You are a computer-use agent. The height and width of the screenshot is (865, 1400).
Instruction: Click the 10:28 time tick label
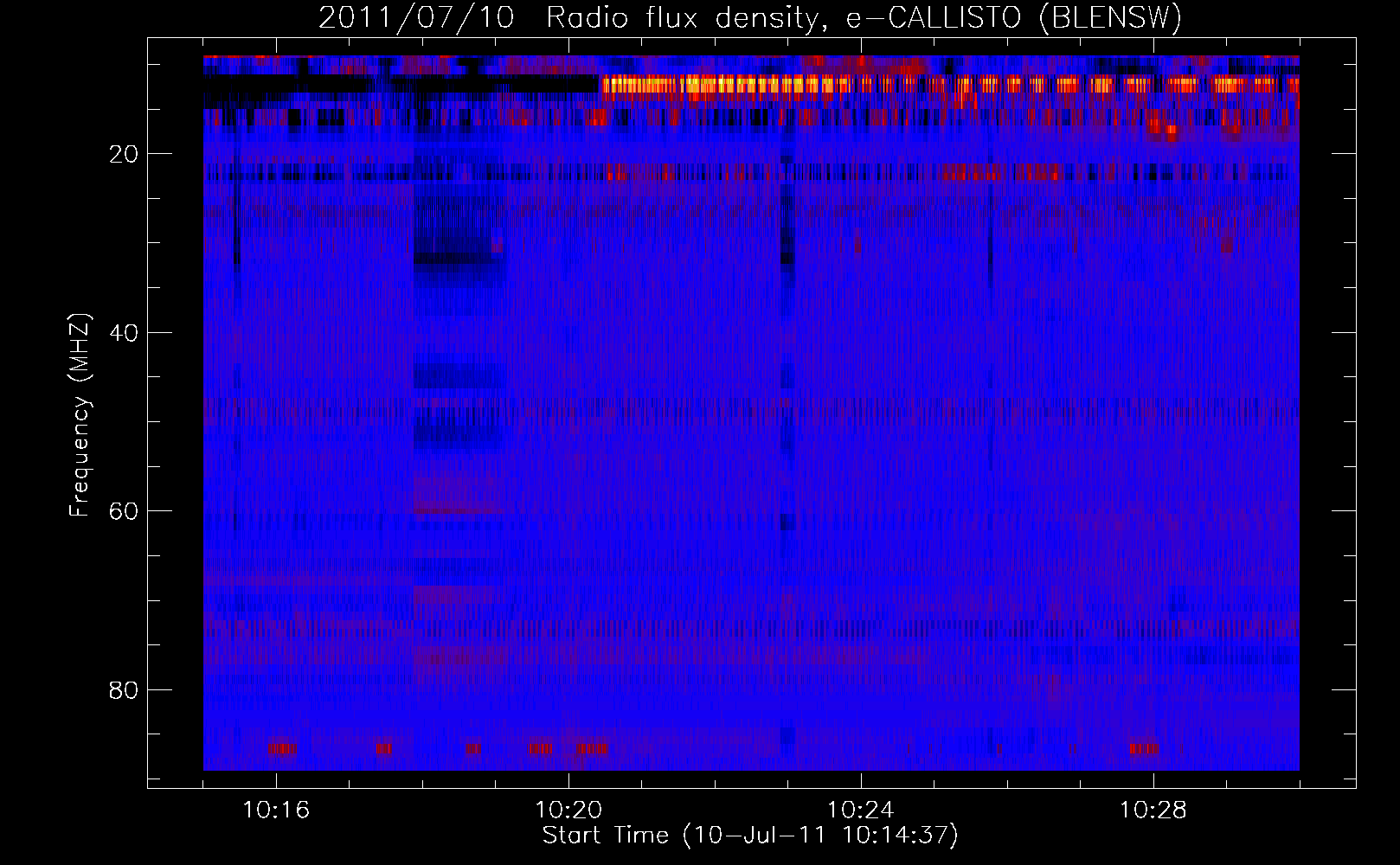tap(1153, 811)
